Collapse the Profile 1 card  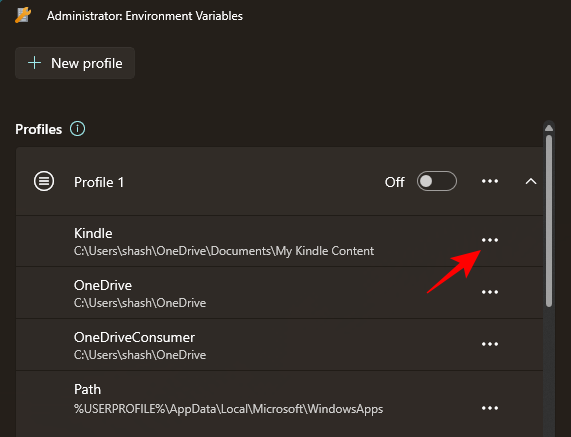pos(531,181)
